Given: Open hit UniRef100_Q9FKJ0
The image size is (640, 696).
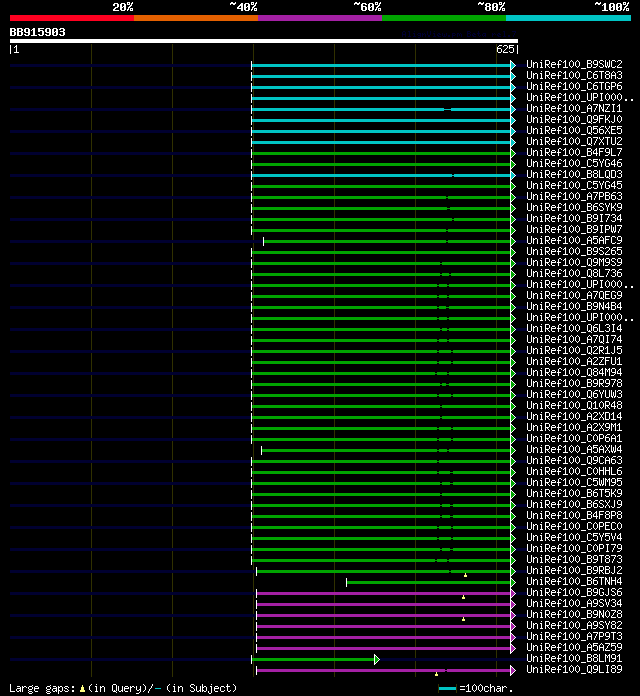Looking at the screenshot, I should 574,119.
